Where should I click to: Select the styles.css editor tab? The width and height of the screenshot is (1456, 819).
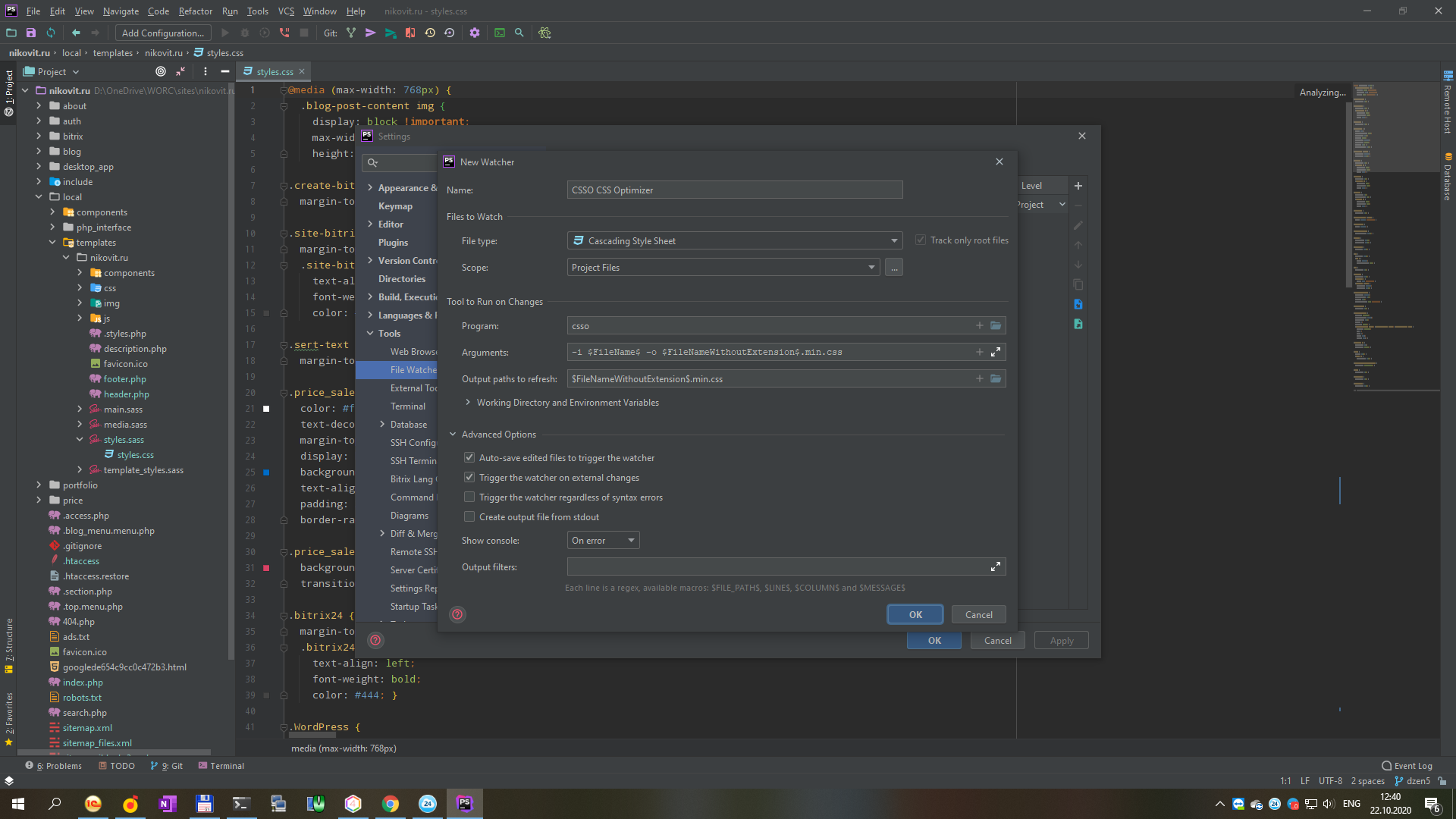click(274, 71)
